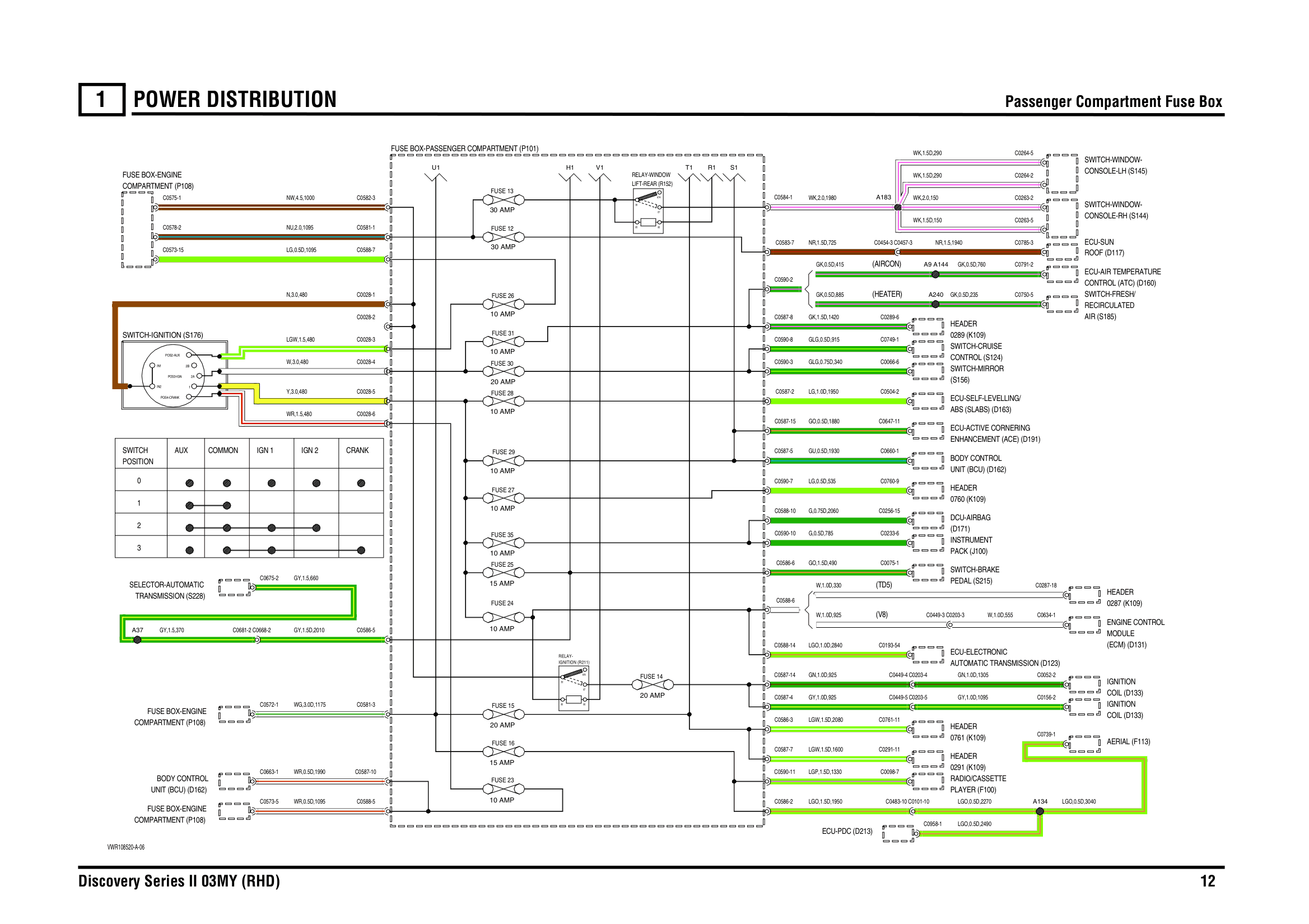Click the SELECTOR-AUTOMATIC TRANSMISSION (S228) label

point(167,591)
